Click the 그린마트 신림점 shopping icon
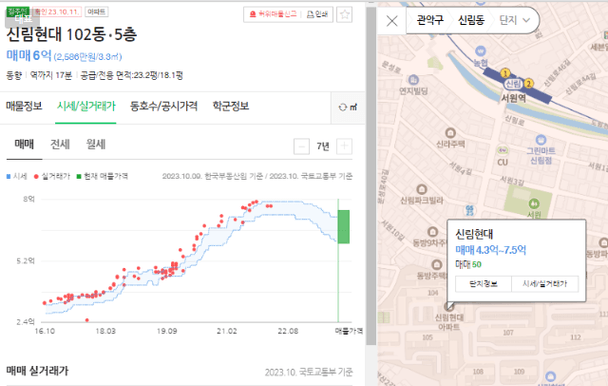 (541, 140)
